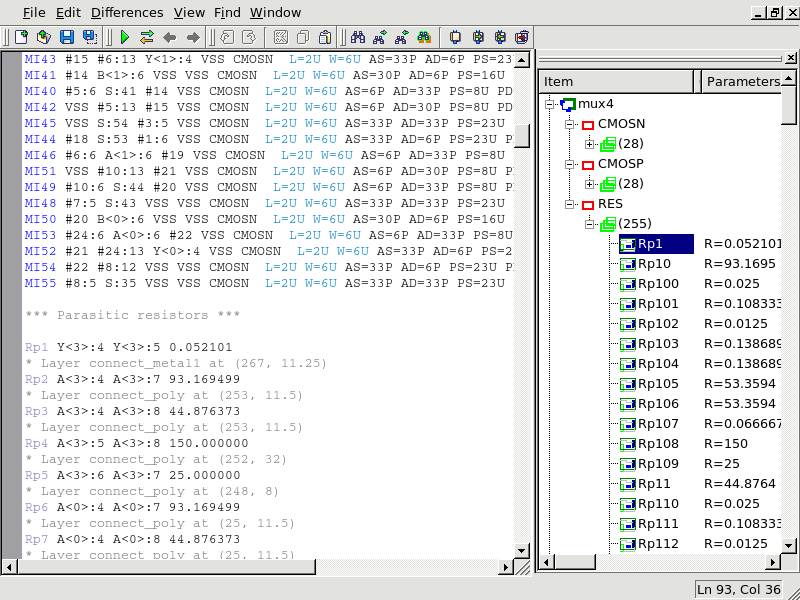This screenshot has height=600, width=800.
Task: Select the Rp108 resistor in the tree
Action: click(657, 444)
